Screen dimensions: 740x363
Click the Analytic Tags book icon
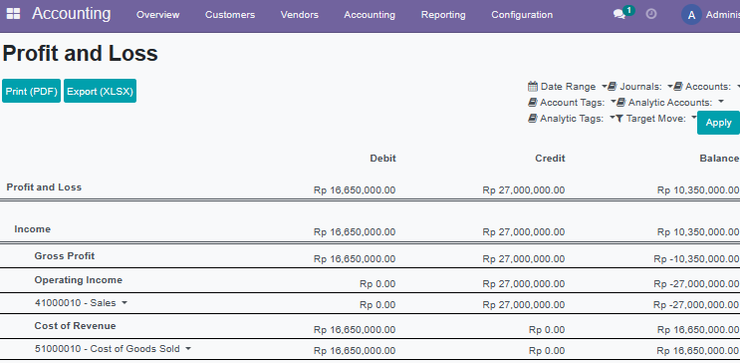pyautogui.click(x=533, y=118)
